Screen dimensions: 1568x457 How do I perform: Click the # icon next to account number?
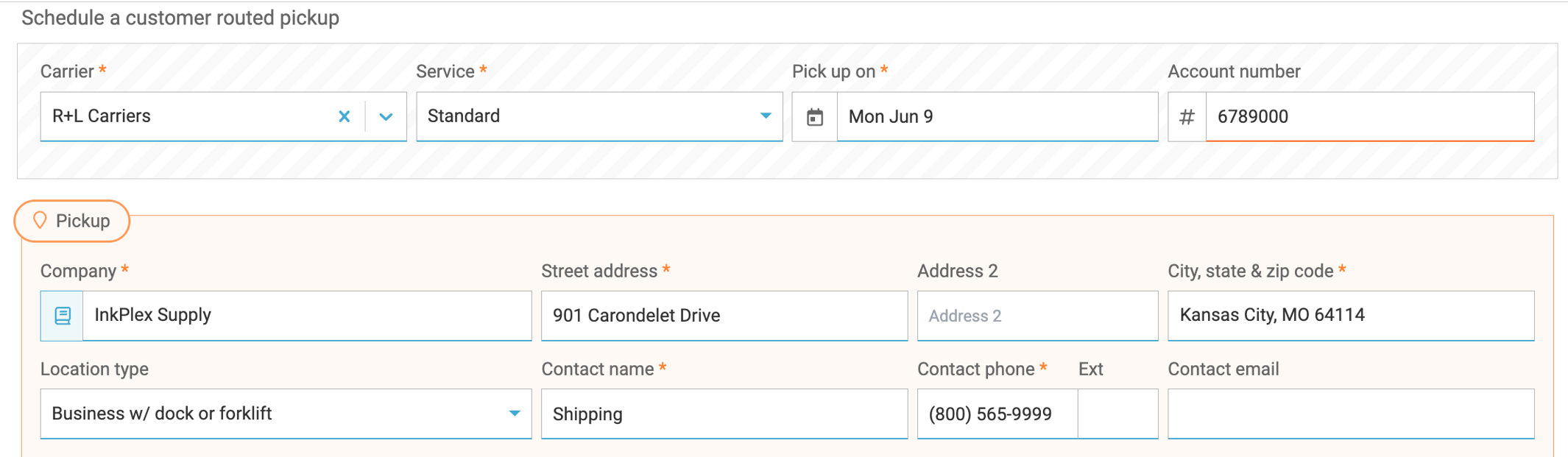click(x=1186, y=116)
